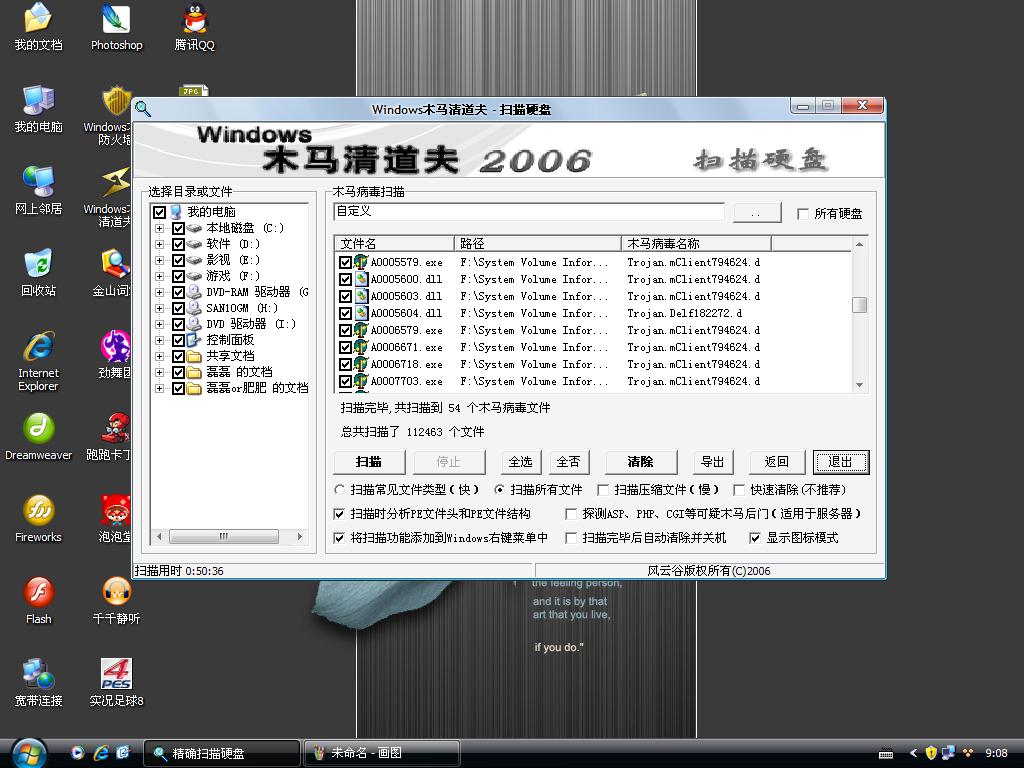Click the 清除 button
Image resolution: width=1024 pixels, height=768 pixels.
point(641,462)
